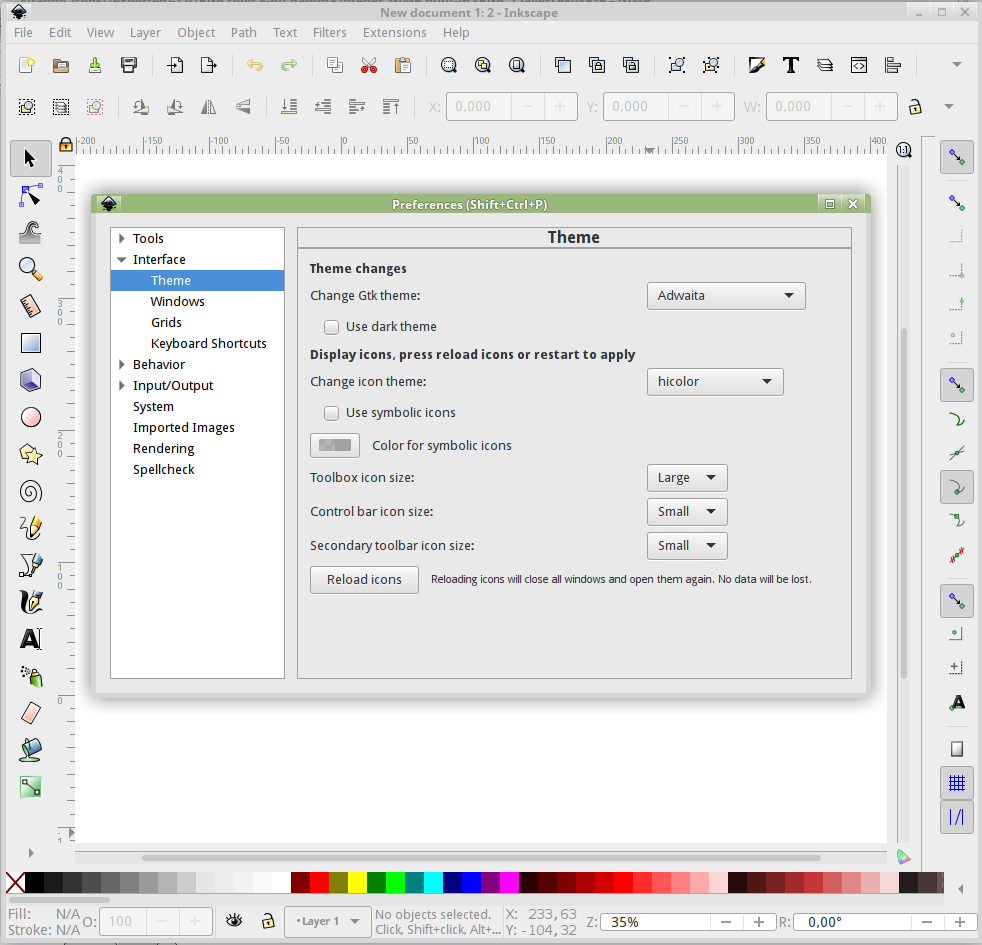Viewport: 982px width, 945px height.
Task: Open Color for symbolic icons swatch
Action: click(x=335, y=445)
